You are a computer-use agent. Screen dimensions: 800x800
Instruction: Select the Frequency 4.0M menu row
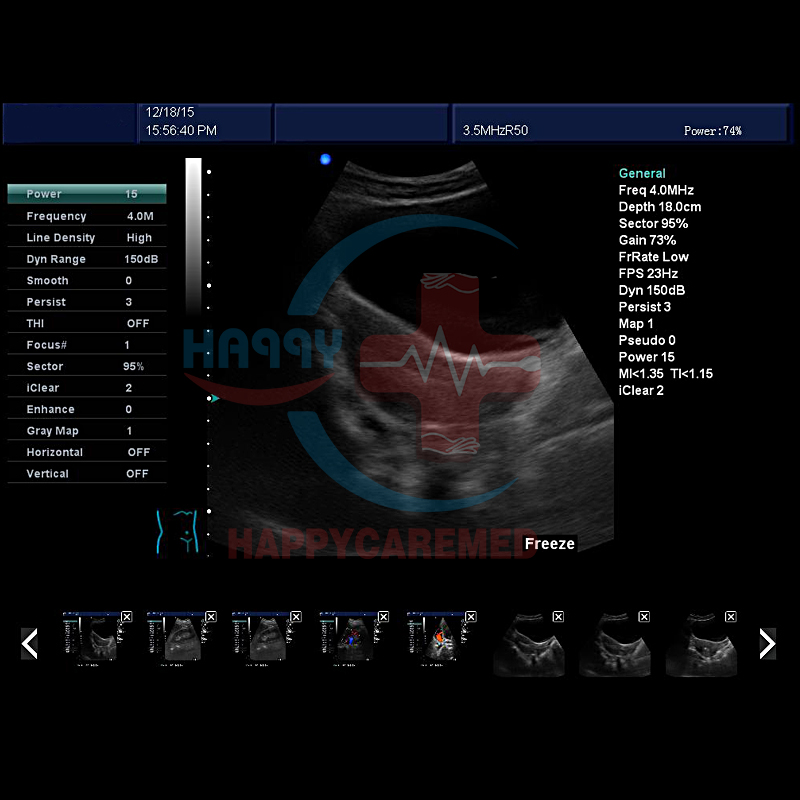[x=87, y=216]
